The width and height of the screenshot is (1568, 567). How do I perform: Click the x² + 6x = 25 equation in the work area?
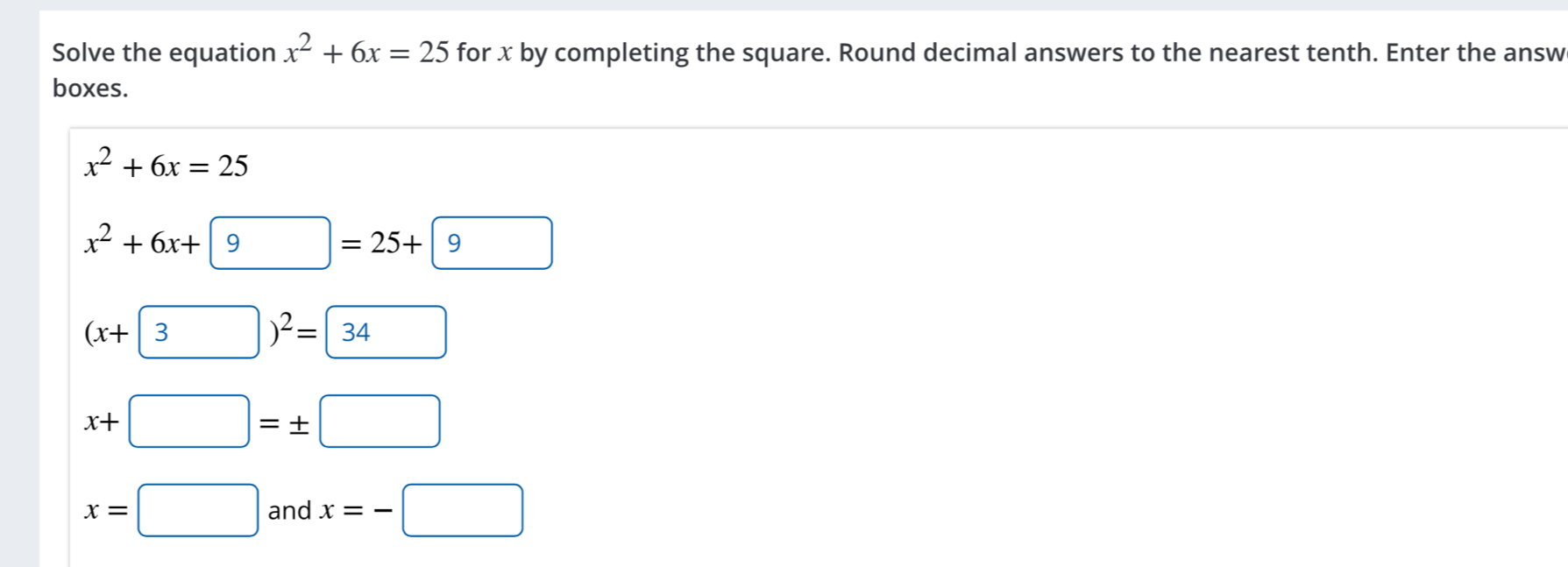167,165
